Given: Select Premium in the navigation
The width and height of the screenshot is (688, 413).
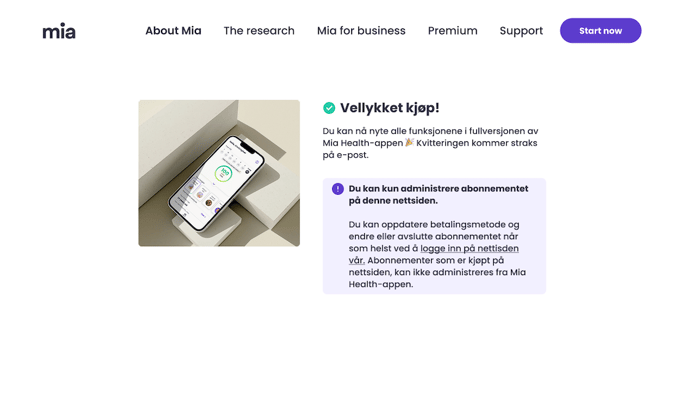Looking at the screenshot, I should (452, 31).
